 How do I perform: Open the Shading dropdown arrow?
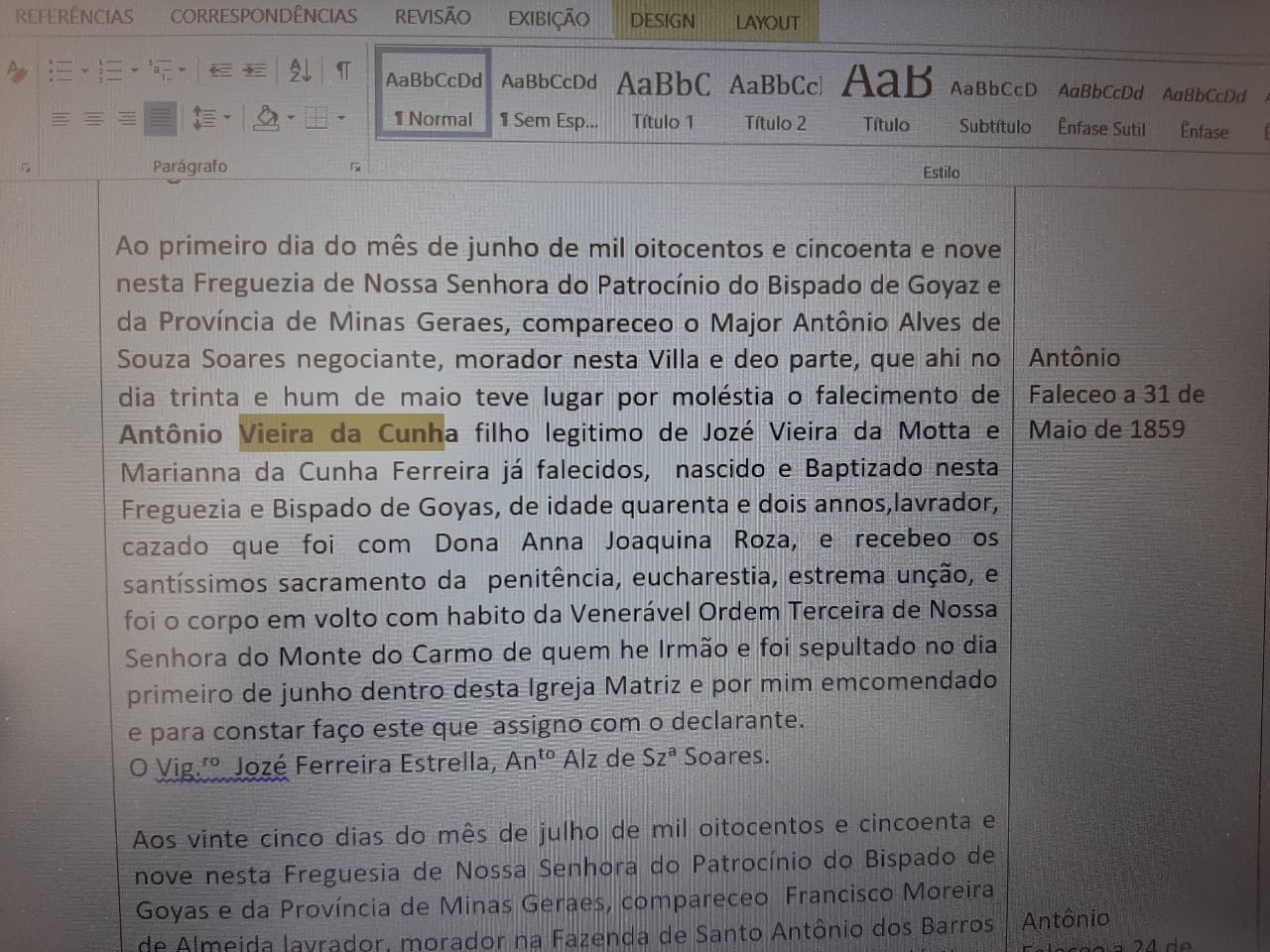coord(290,119)
